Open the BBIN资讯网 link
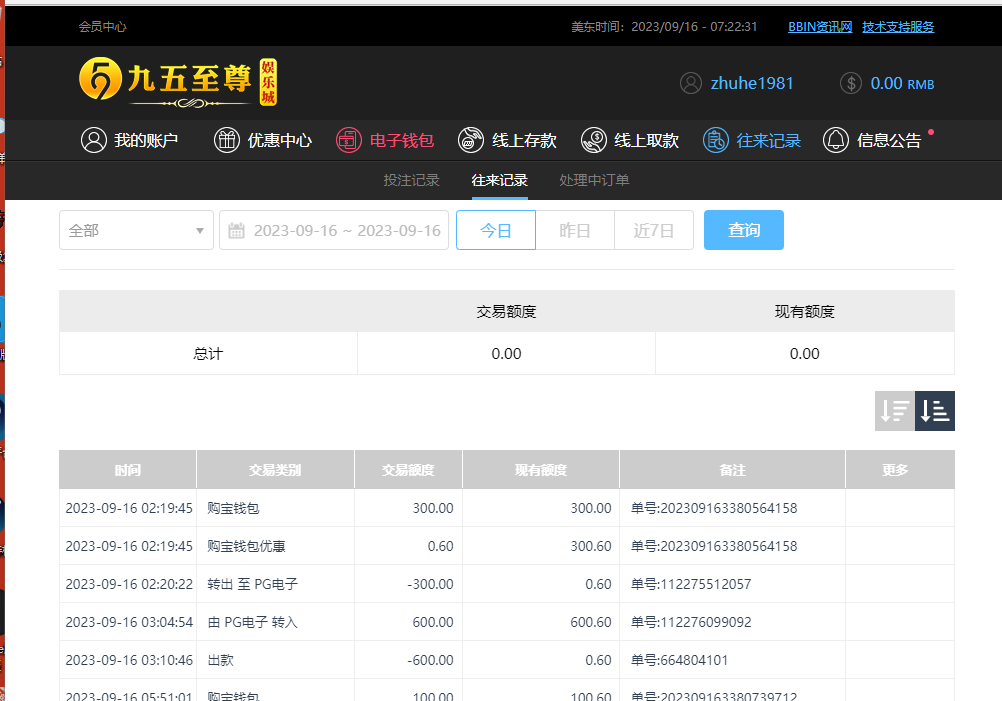 click(820, 27)
